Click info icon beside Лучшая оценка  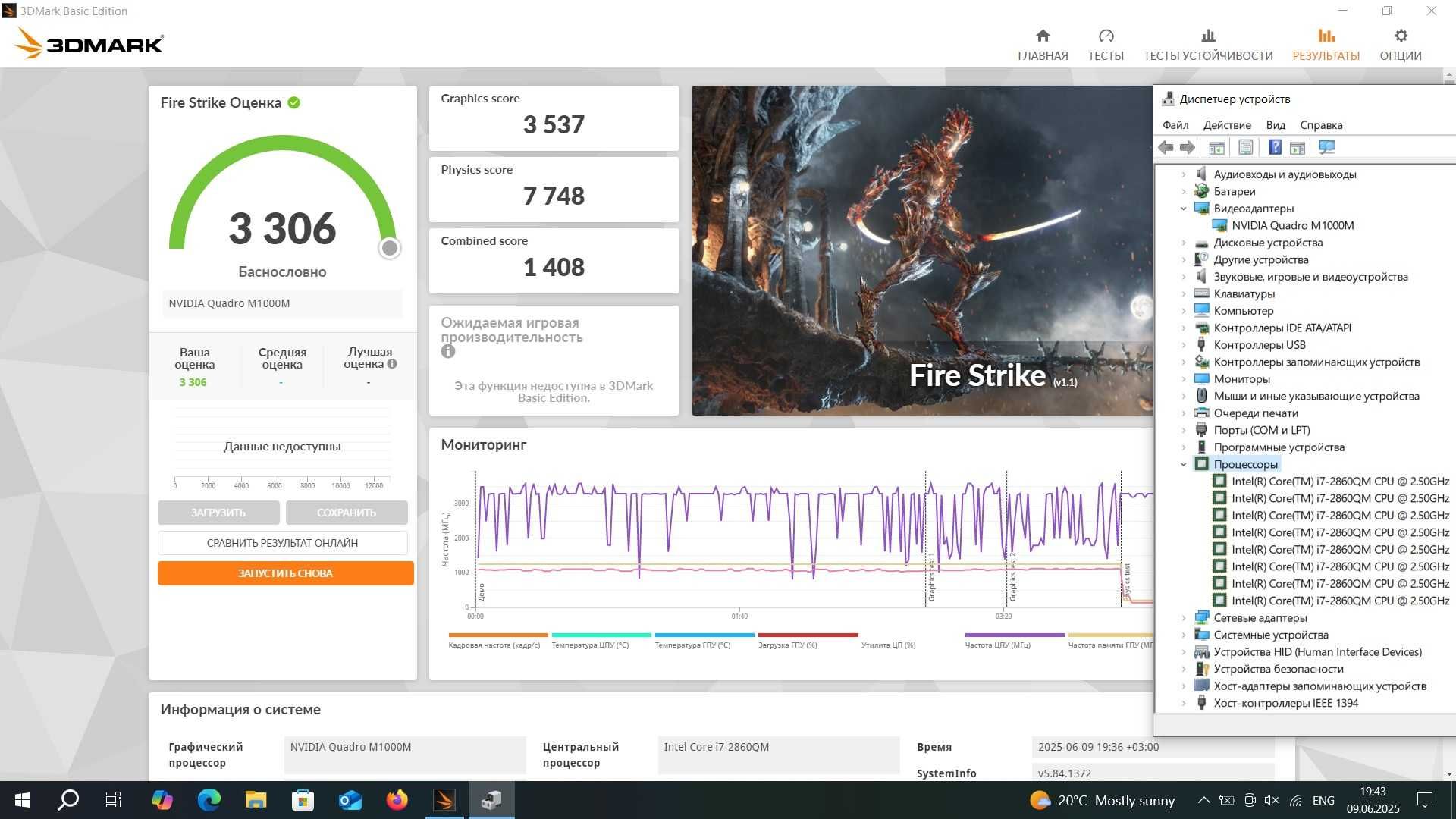392,364
